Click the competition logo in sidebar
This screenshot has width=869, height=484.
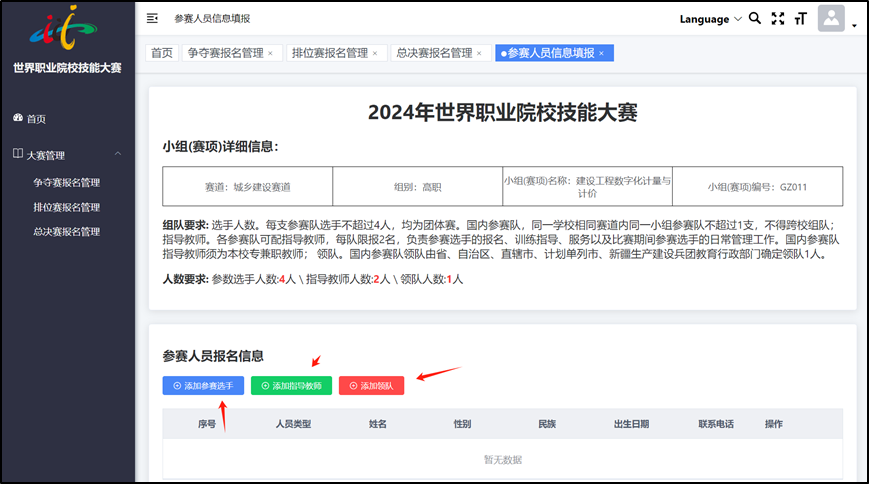tap(63, 27)
